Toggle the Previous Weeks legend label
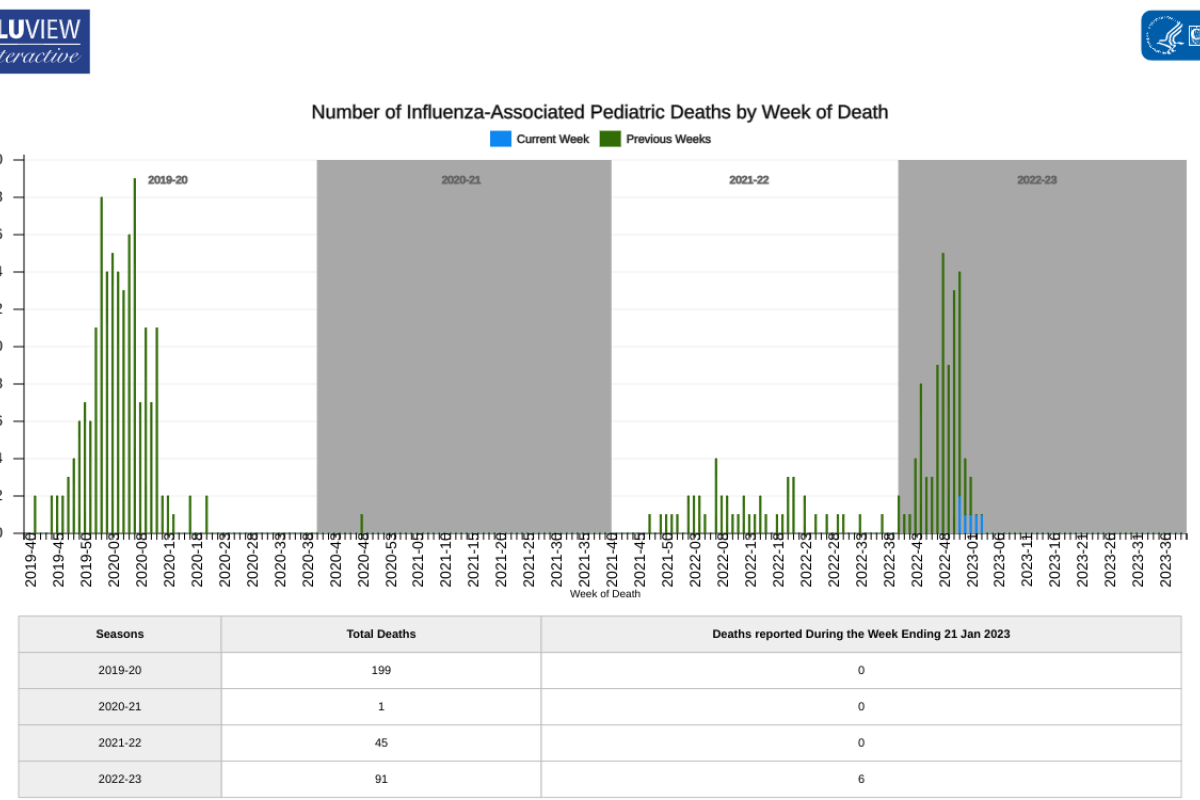 click(x=668, y=139)
